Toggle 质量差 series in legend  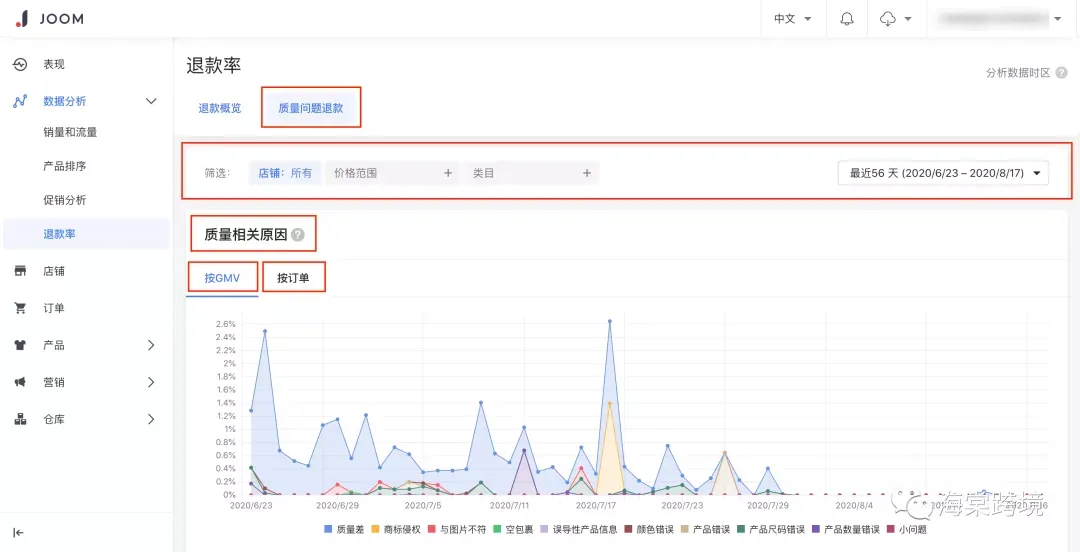(344, 530)
